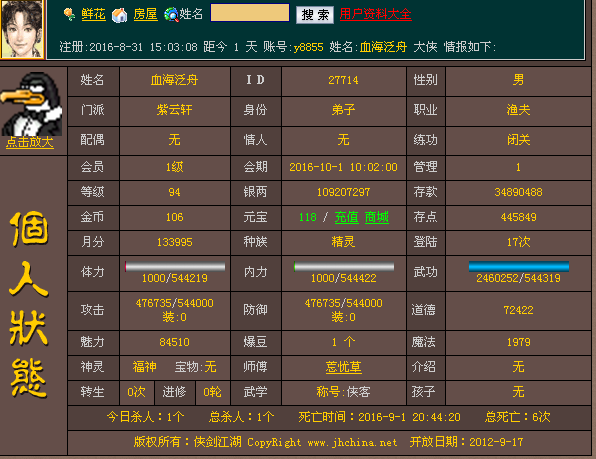This screenshot has width=596, height=459.
Task: Select the 会员 value 1级
Action: pyautogui.click(x=174, y=167)
